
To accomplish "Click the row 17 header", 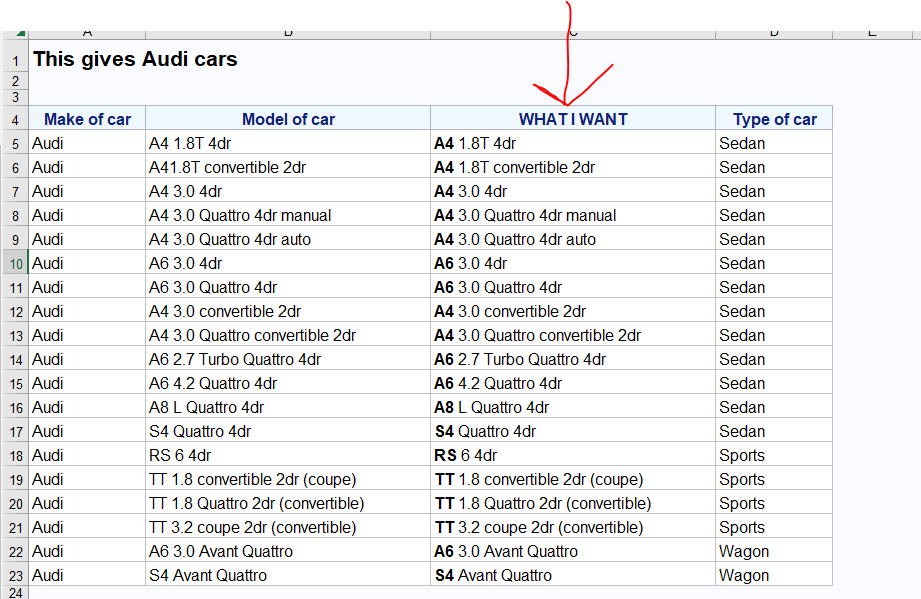I will [15, 432].
